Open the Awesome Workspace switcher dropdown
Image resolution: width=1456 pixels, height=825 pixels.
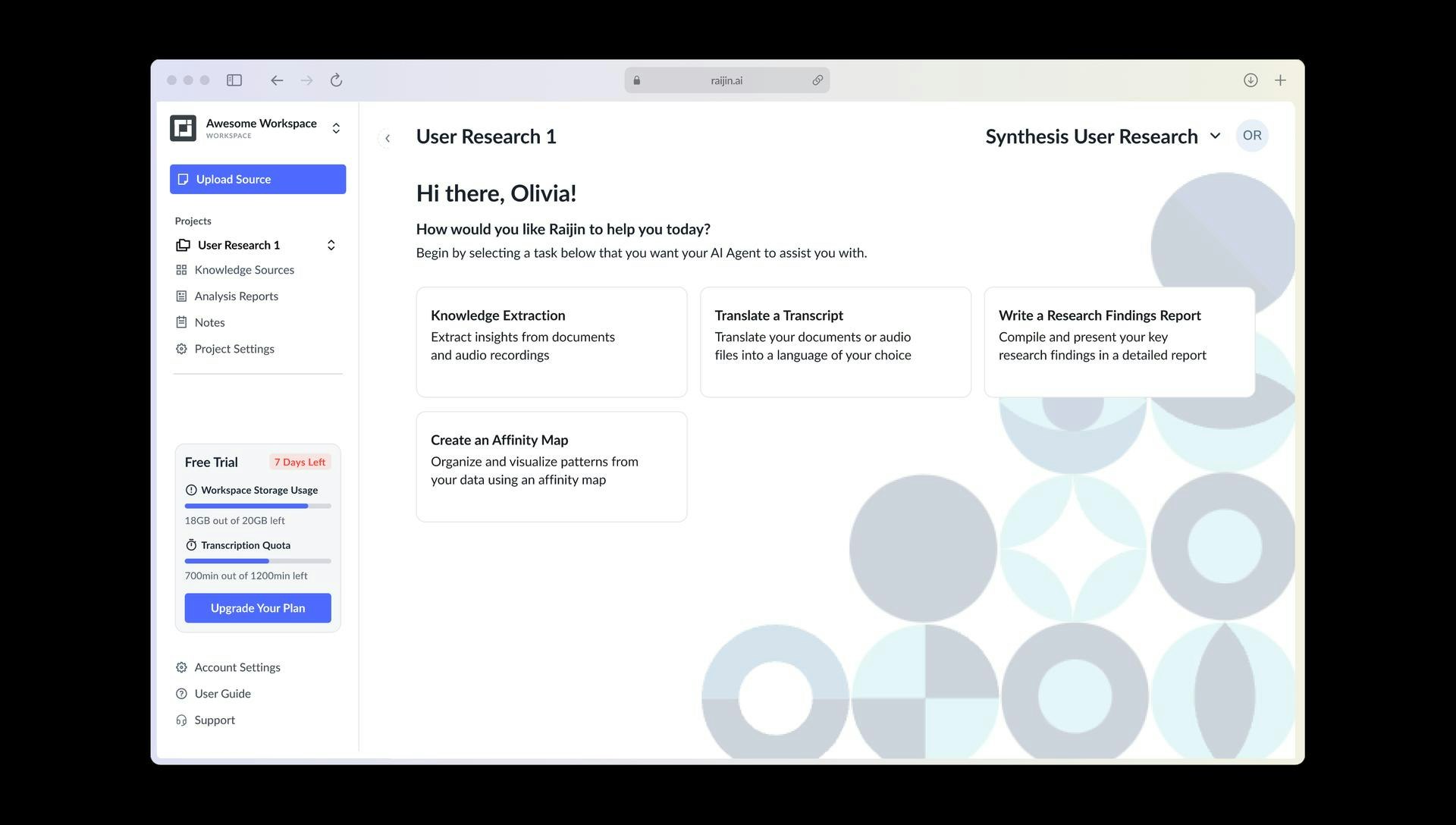336,128
